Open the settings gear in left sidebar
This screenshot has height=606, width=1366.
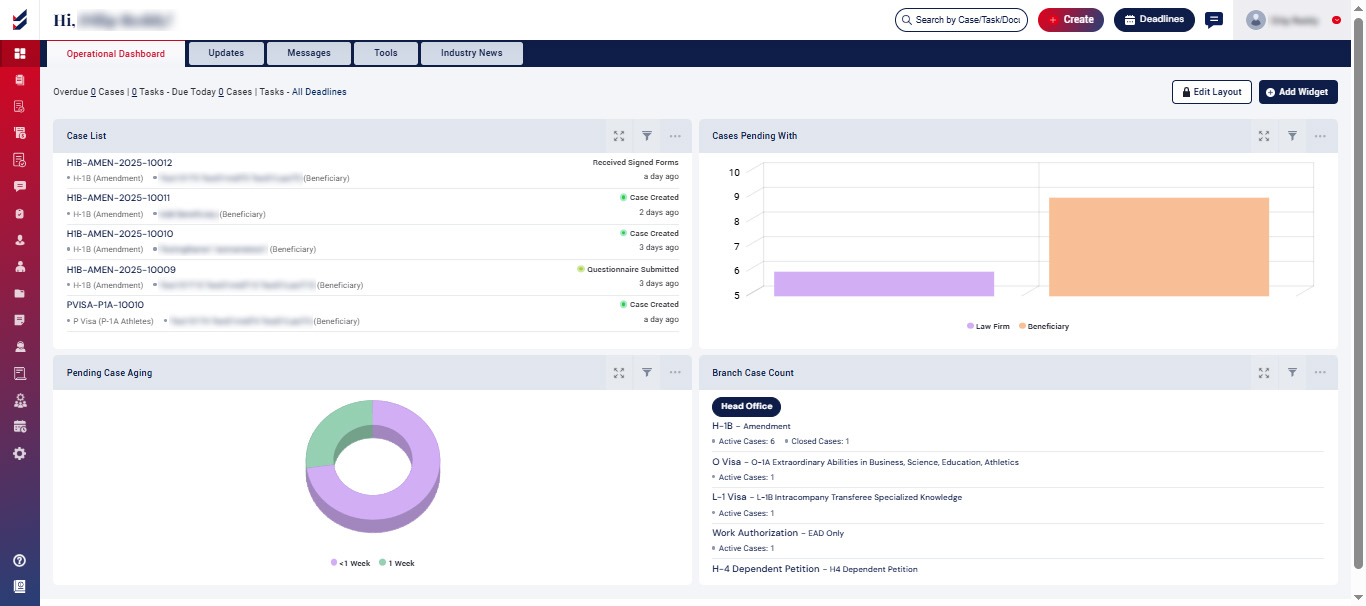[19, 453]
